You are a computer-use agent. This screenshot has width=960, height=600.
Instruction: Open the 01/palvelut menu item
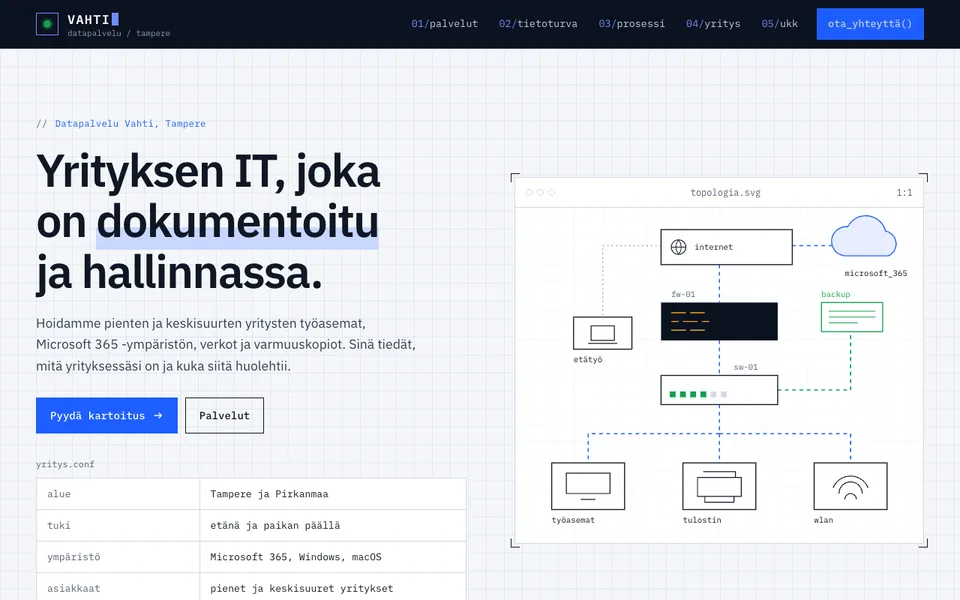point(444,24)
